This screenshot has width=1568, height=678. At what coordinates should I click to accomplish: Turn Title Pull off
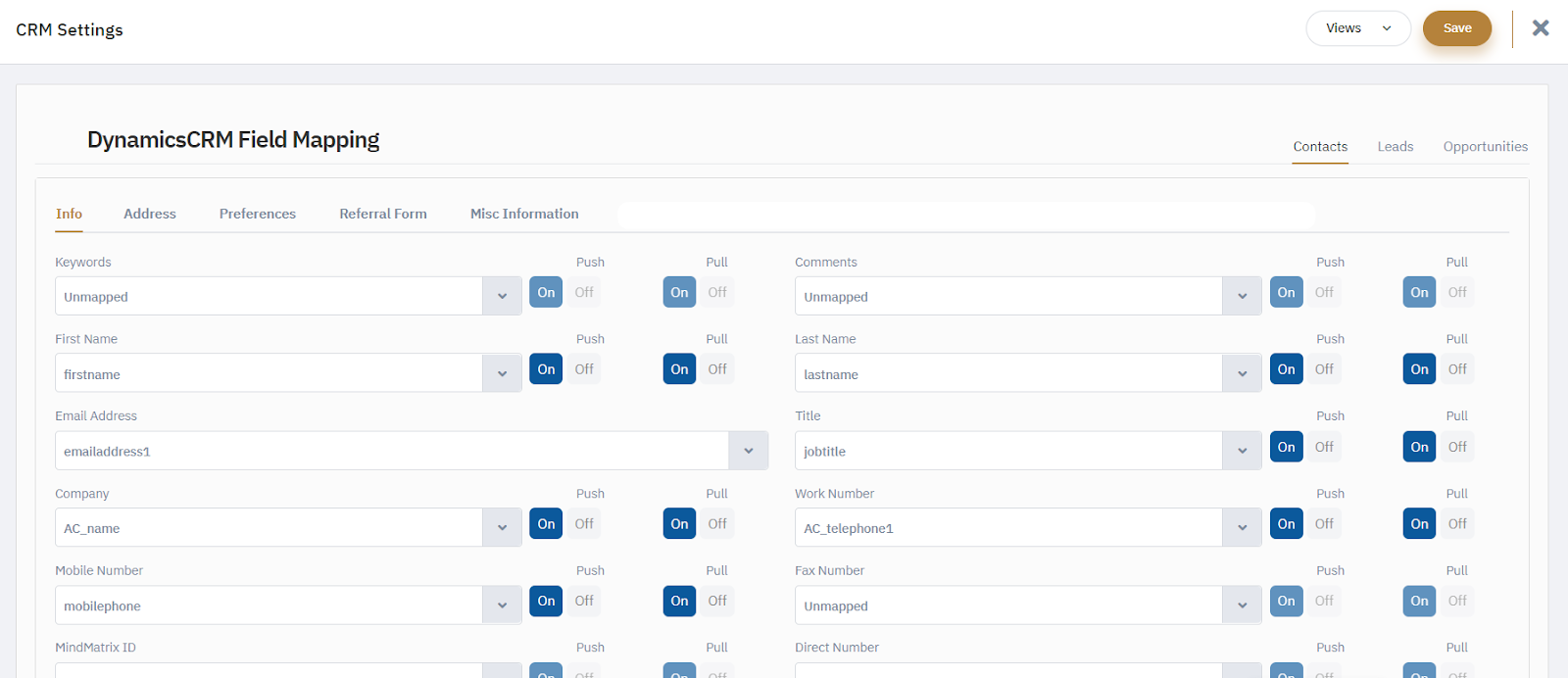pos(1457,447)
